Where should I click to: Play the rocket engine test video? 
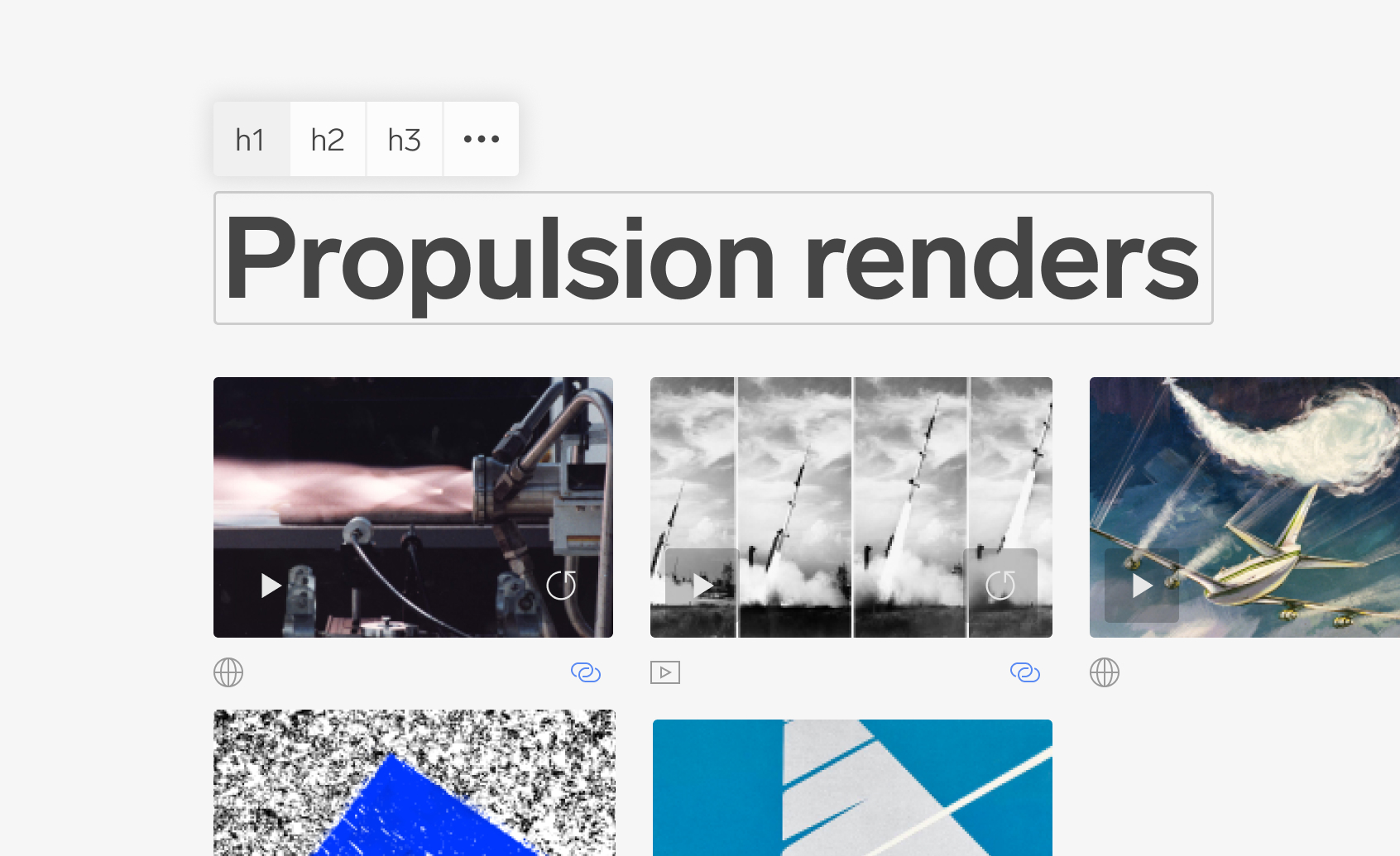pos(271,586)
